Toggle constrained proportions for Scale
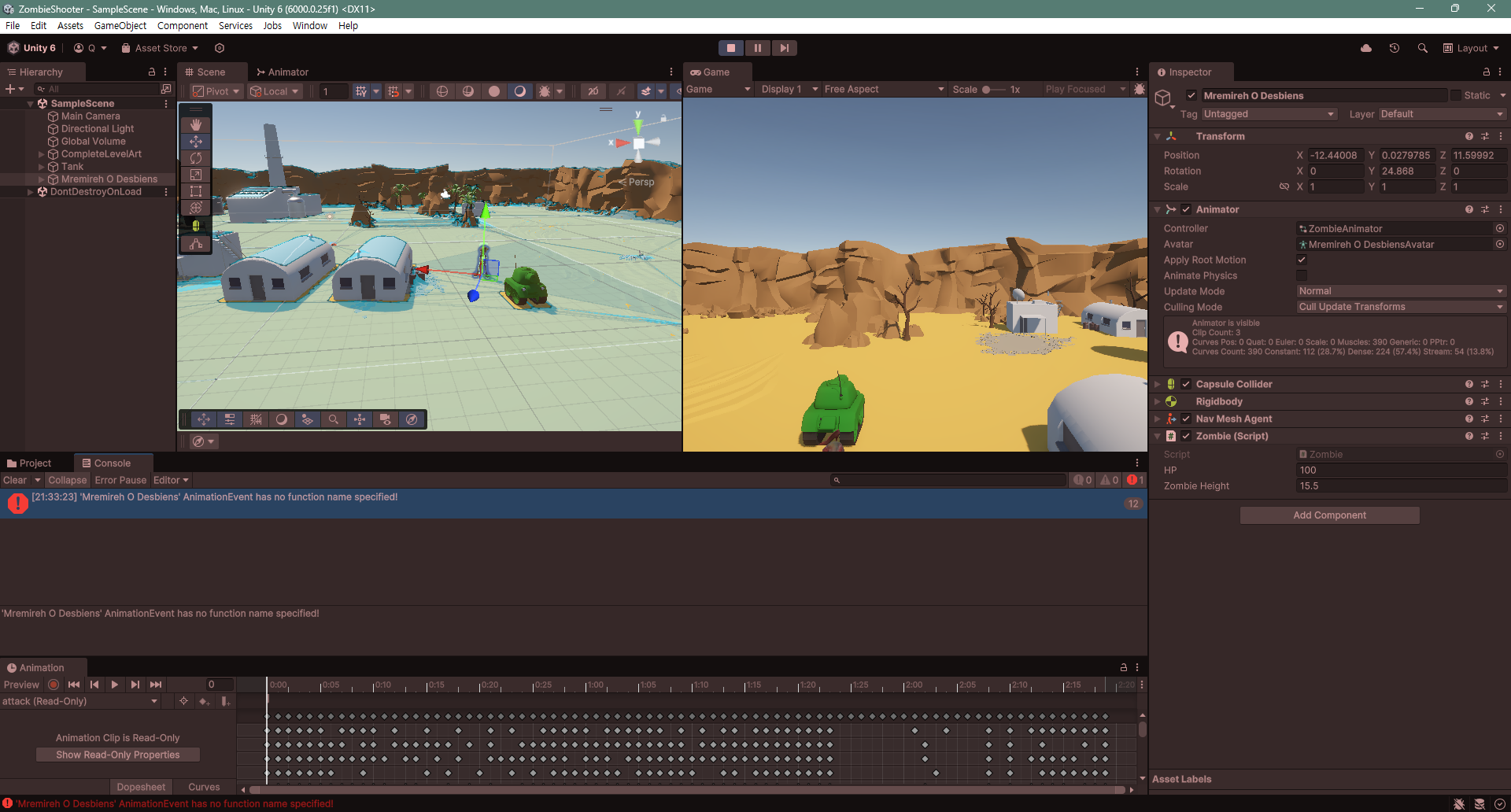Viewport: 1511px width, 812px height. [1284, 186]
